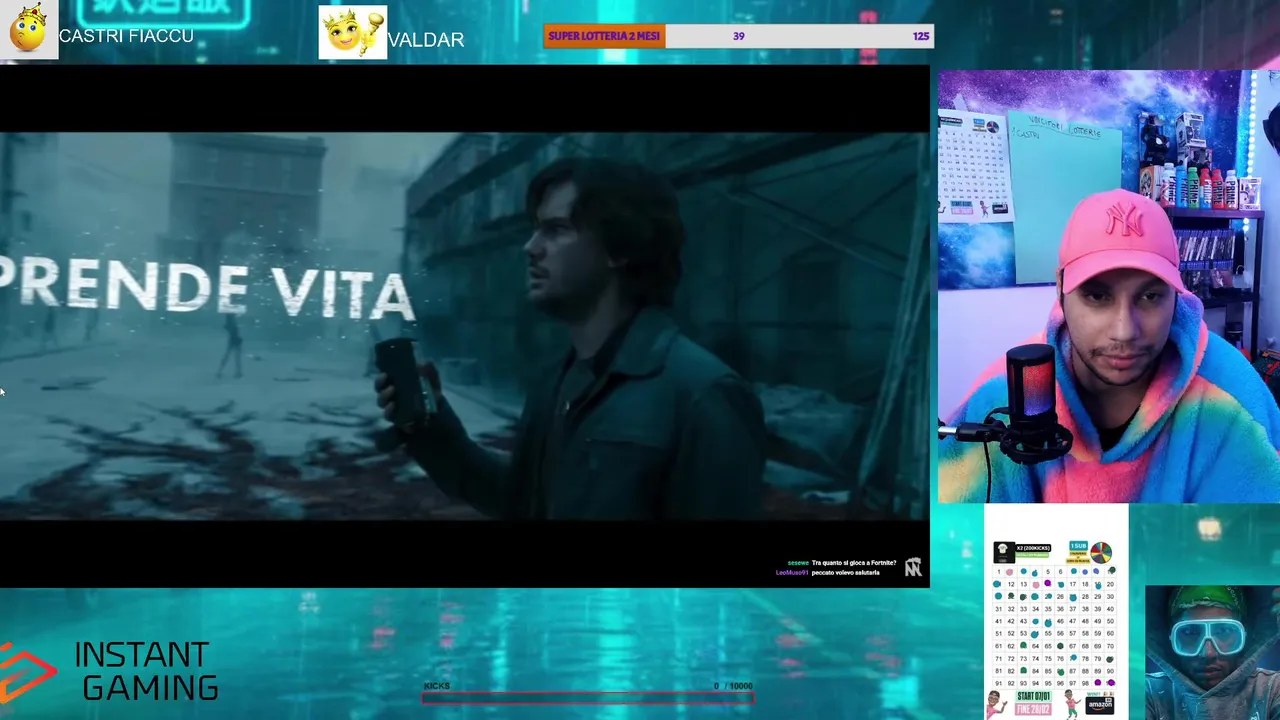
Task: Click the streamer webcam feed
Action: [x=1109, y=287]
